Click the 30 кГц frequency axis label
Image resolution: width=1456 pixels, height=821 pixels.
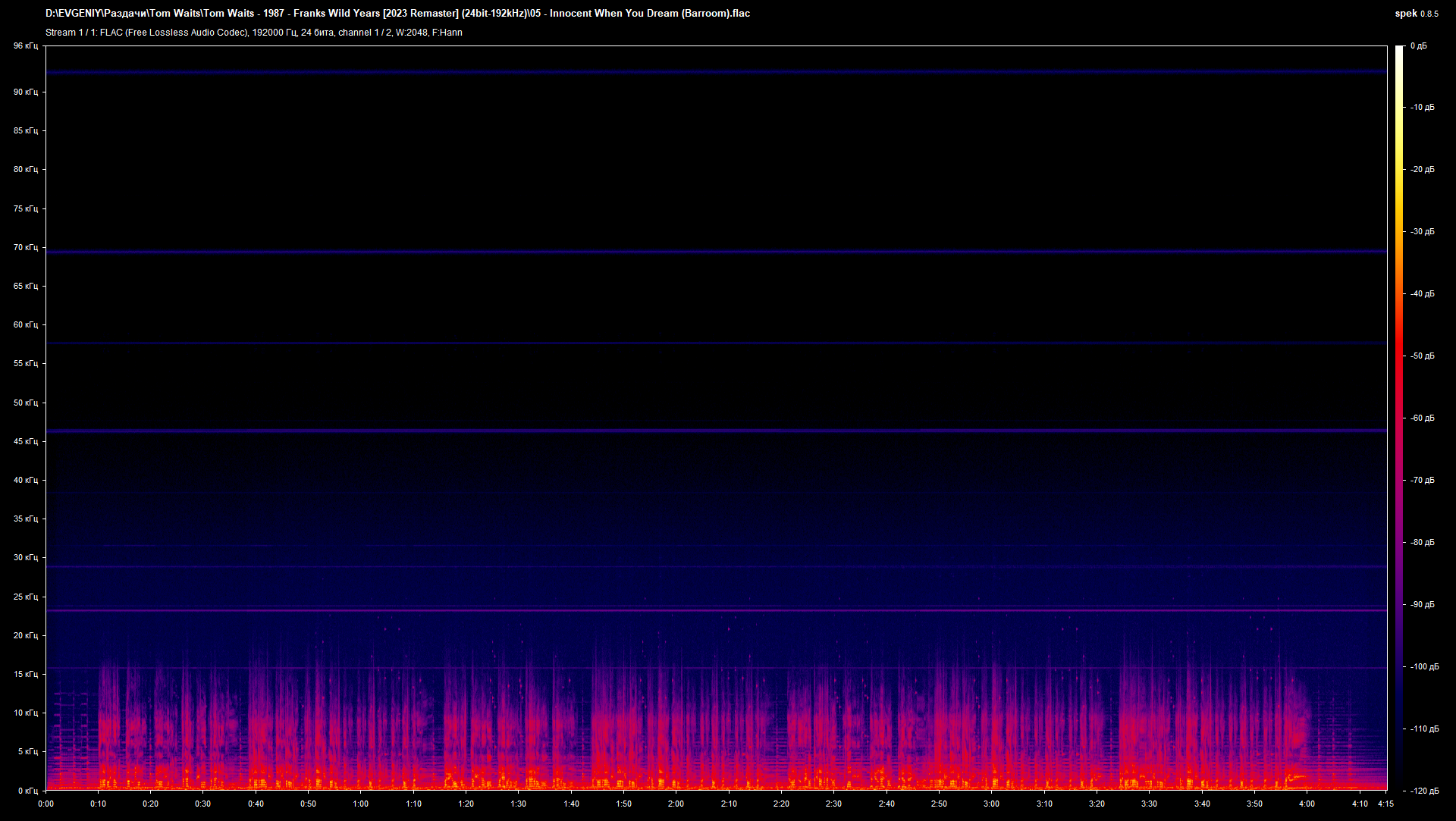(x=25, y=557)
